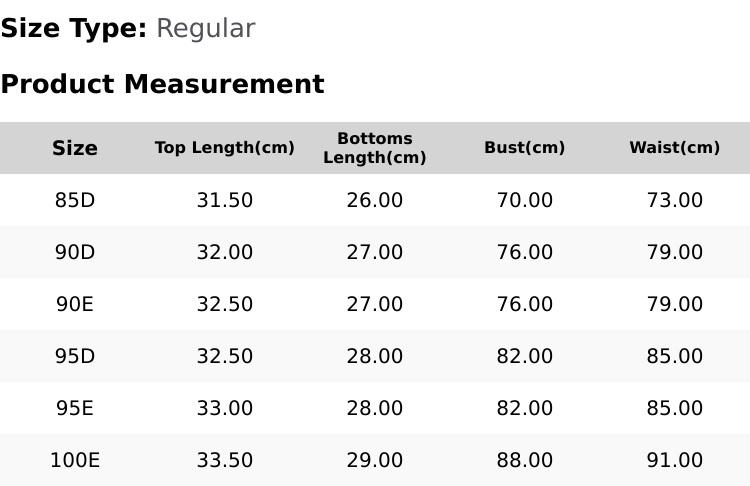Image resolution: width=750 pixels, height=486 pixels.
Task: Select the 85D size row label
Action: pos(75,200)
